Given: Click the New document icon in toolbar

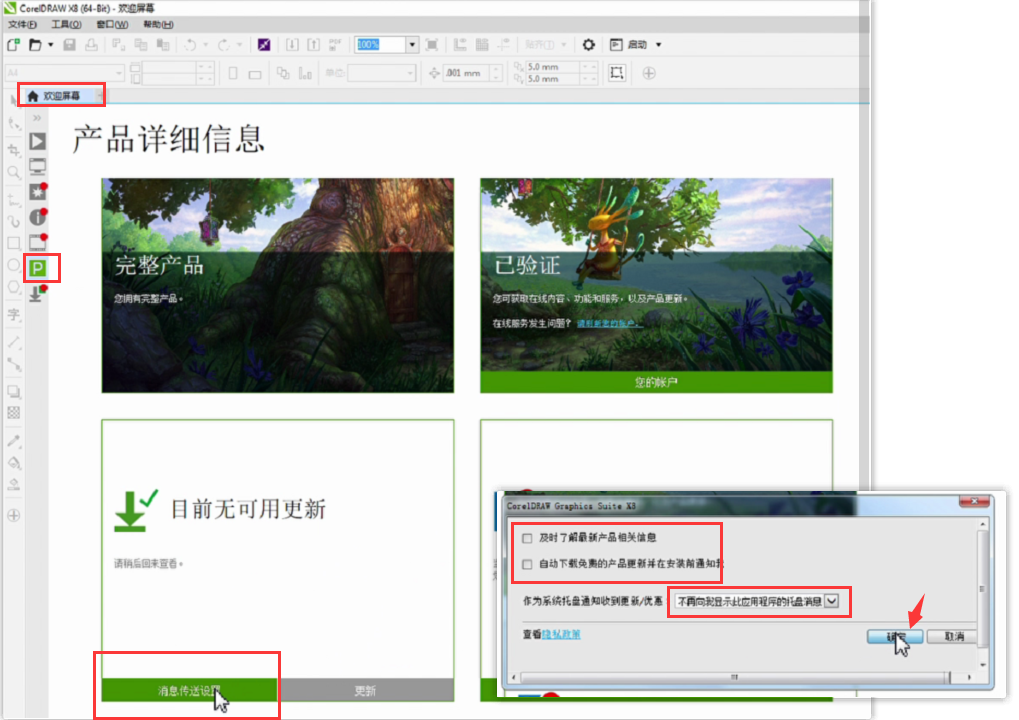Looking at the screenshot, I should (13, 45).
